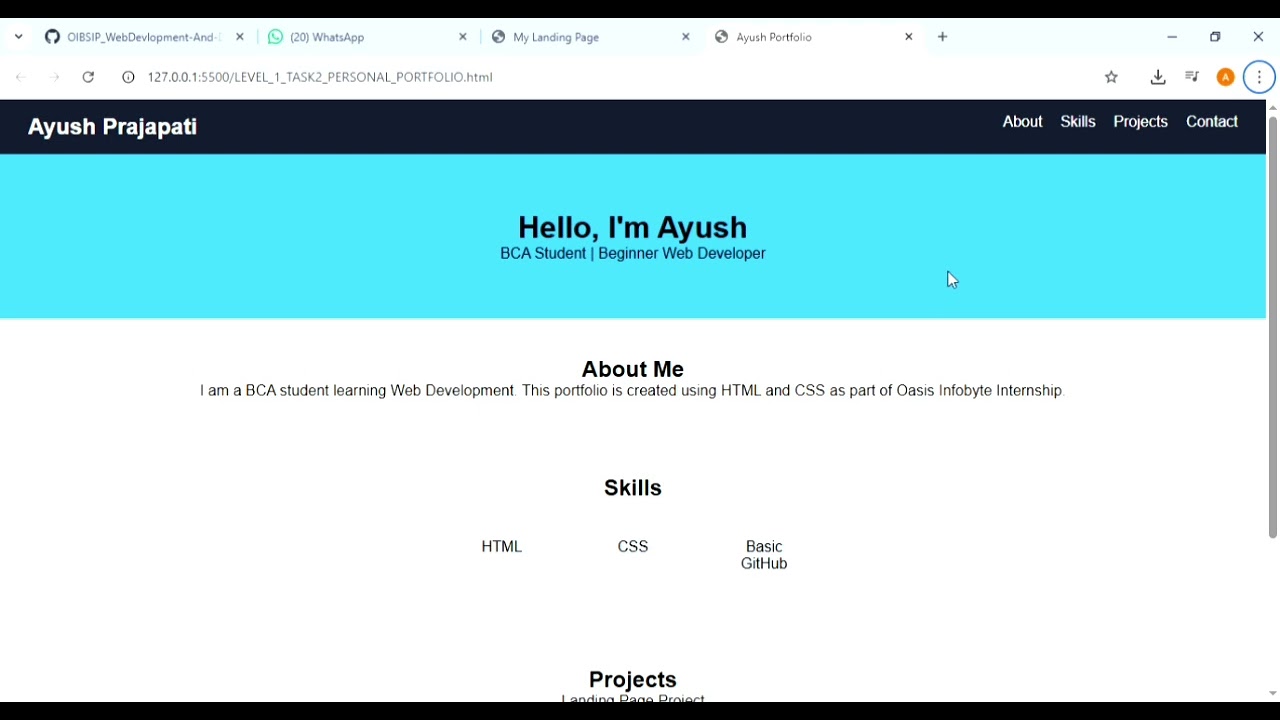The image size is (1280, 720).
Task: Click the 'Hello, I'm Ayush' heading
Action: click(633, 228)
